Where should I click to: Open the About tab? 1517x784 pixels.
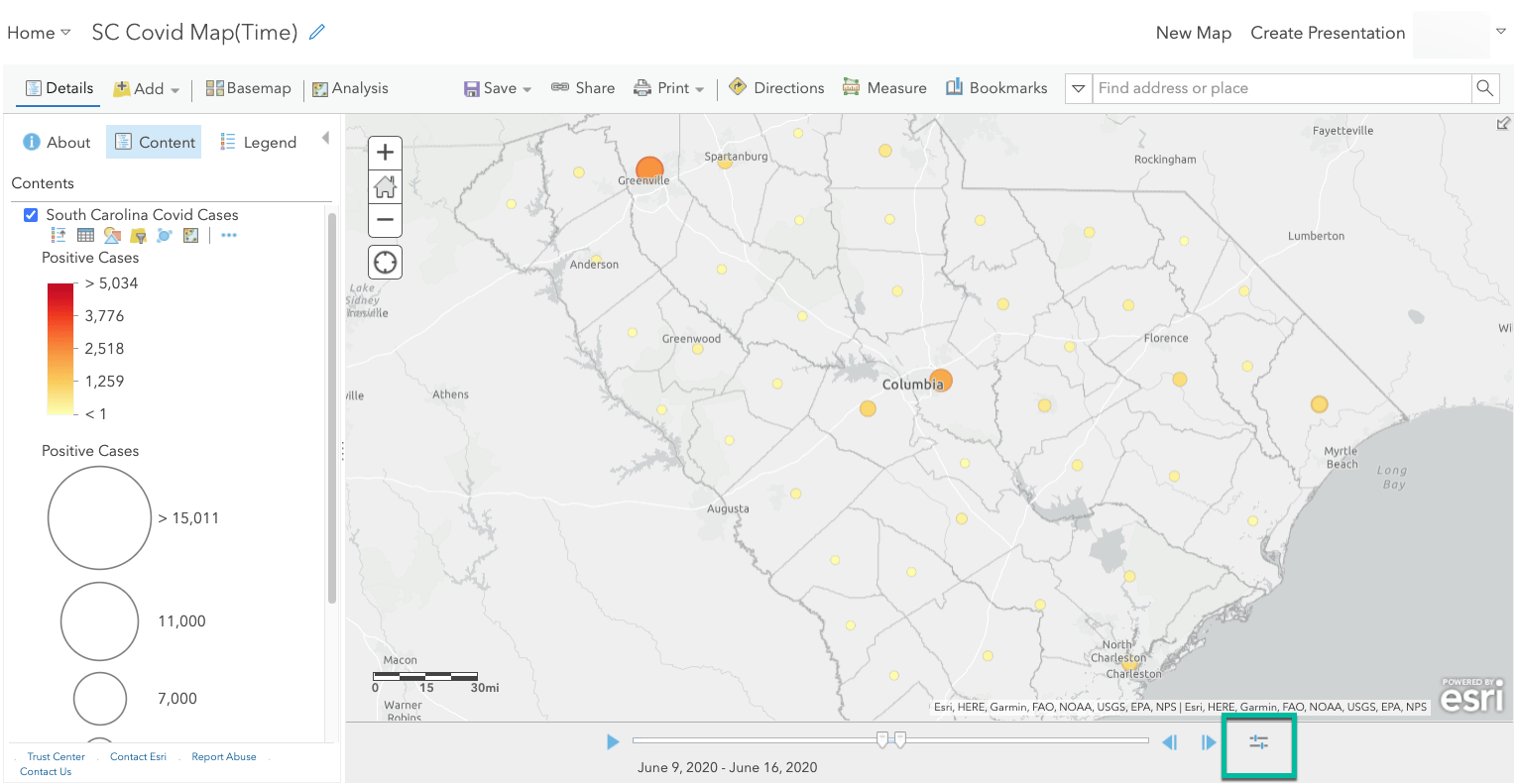coord(57,142)
